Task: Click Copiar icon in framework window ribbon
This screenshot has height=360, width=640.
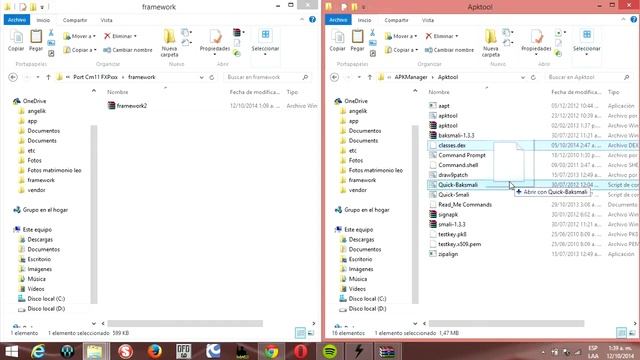Action: pyautogui.click(x=16, y=40)
